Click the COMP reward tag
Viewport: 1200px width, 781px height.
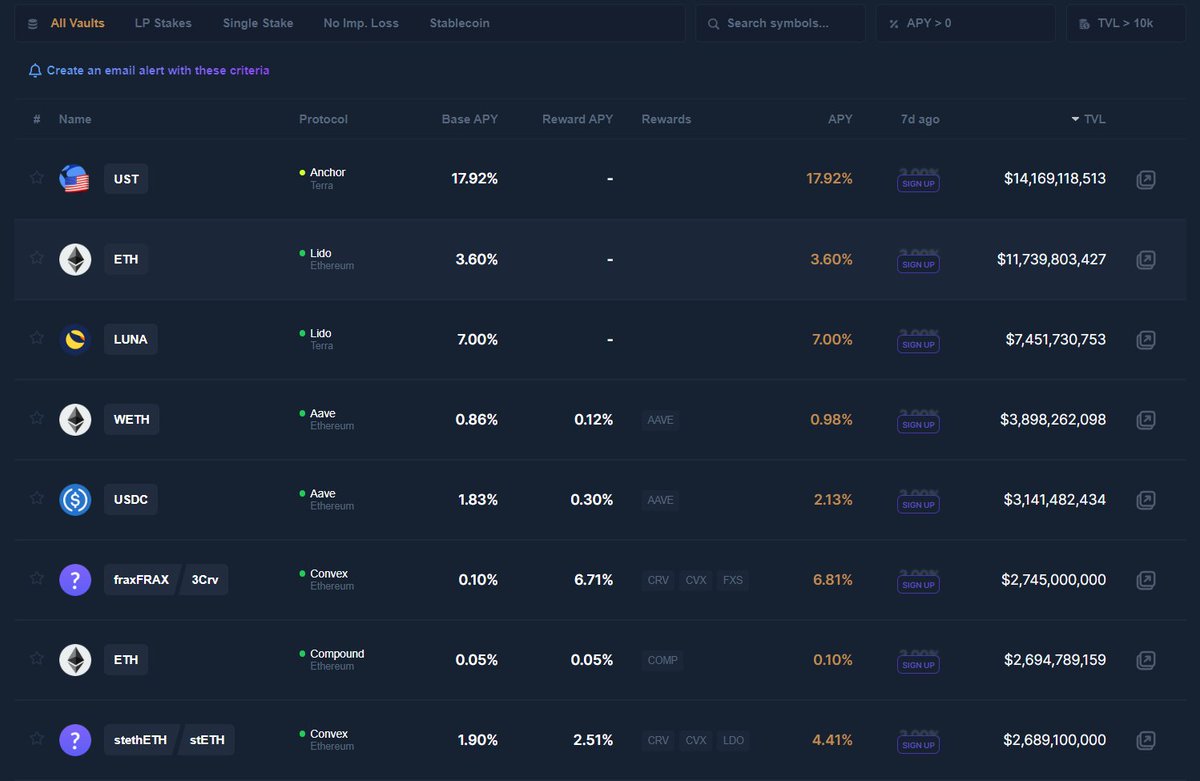662,660
